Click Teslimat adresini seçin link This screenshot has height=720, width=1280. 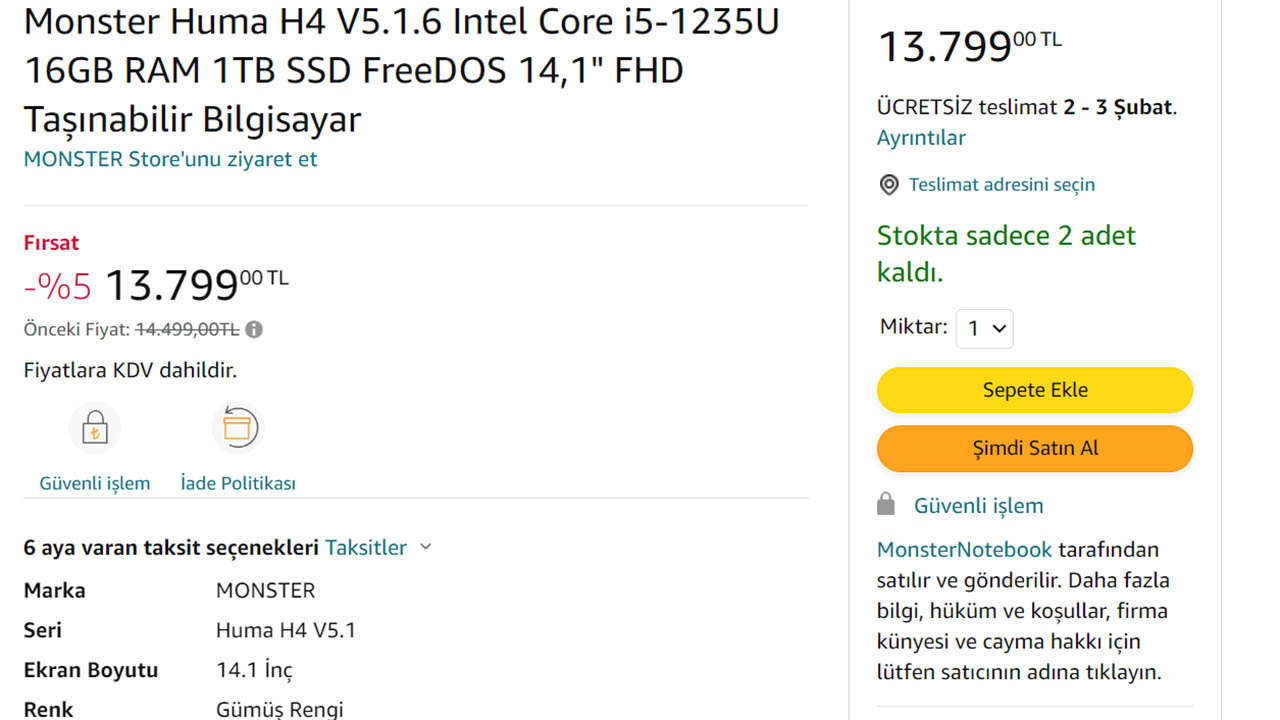click(x=1001, y=185)
